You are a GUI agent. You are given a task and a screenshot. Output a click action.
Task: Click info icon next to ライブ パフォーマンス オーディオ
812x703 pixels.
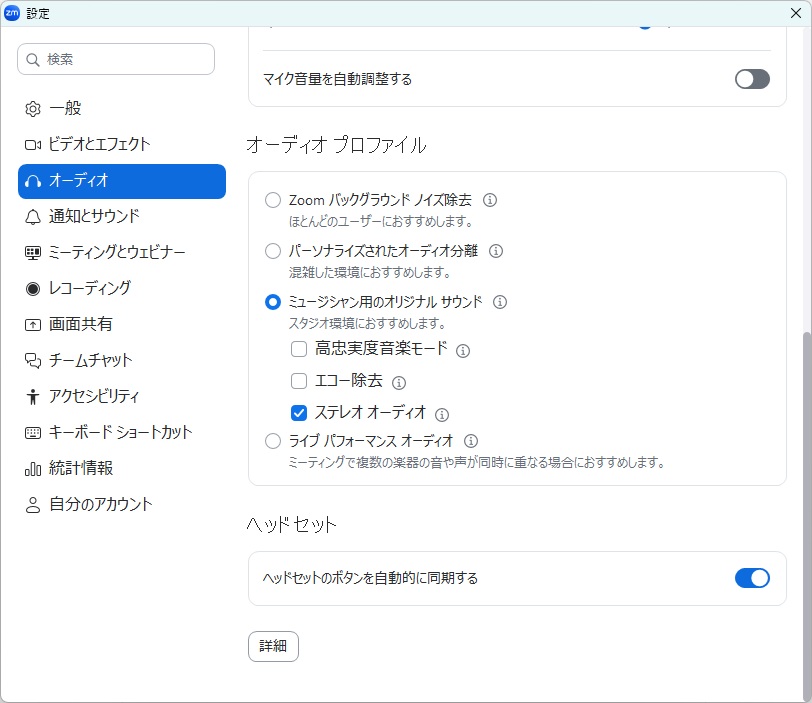pos(471,441)
